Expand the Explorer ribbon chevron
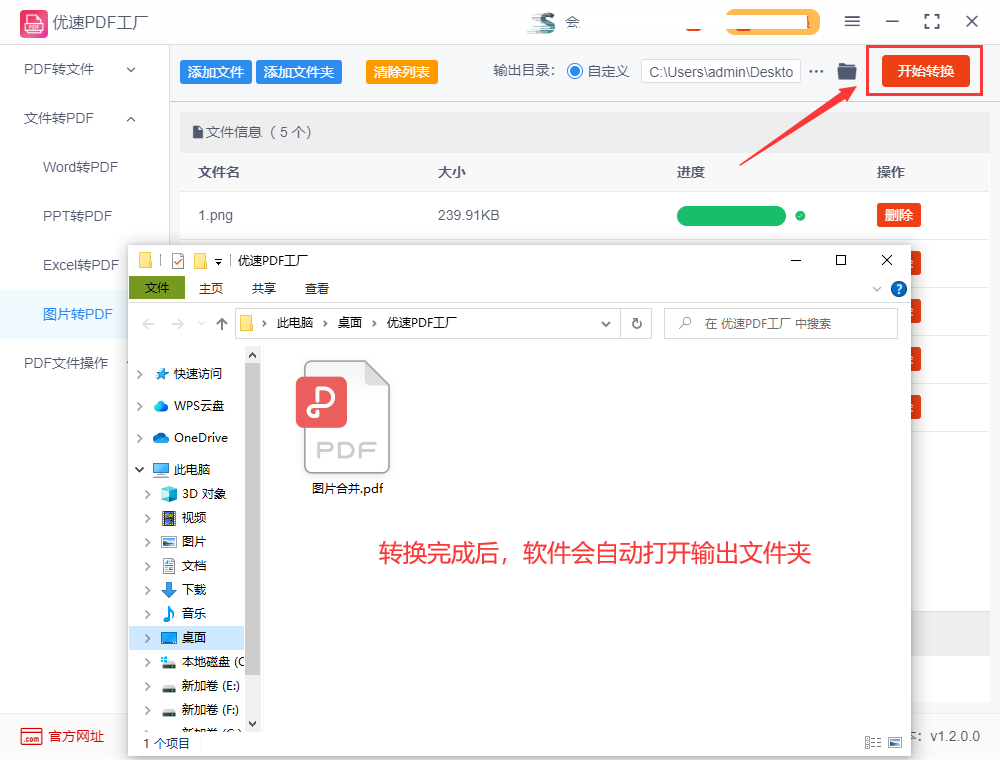Image resolution: width=1000 pixels, height=760 pixels. click(877, 289)
